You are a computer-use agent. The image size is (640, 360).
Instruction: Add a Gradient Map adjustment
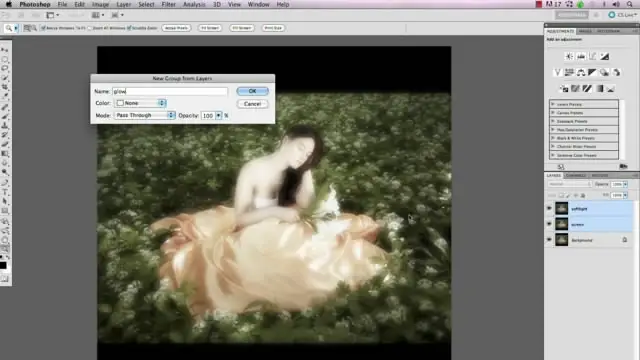pos(599,89)
